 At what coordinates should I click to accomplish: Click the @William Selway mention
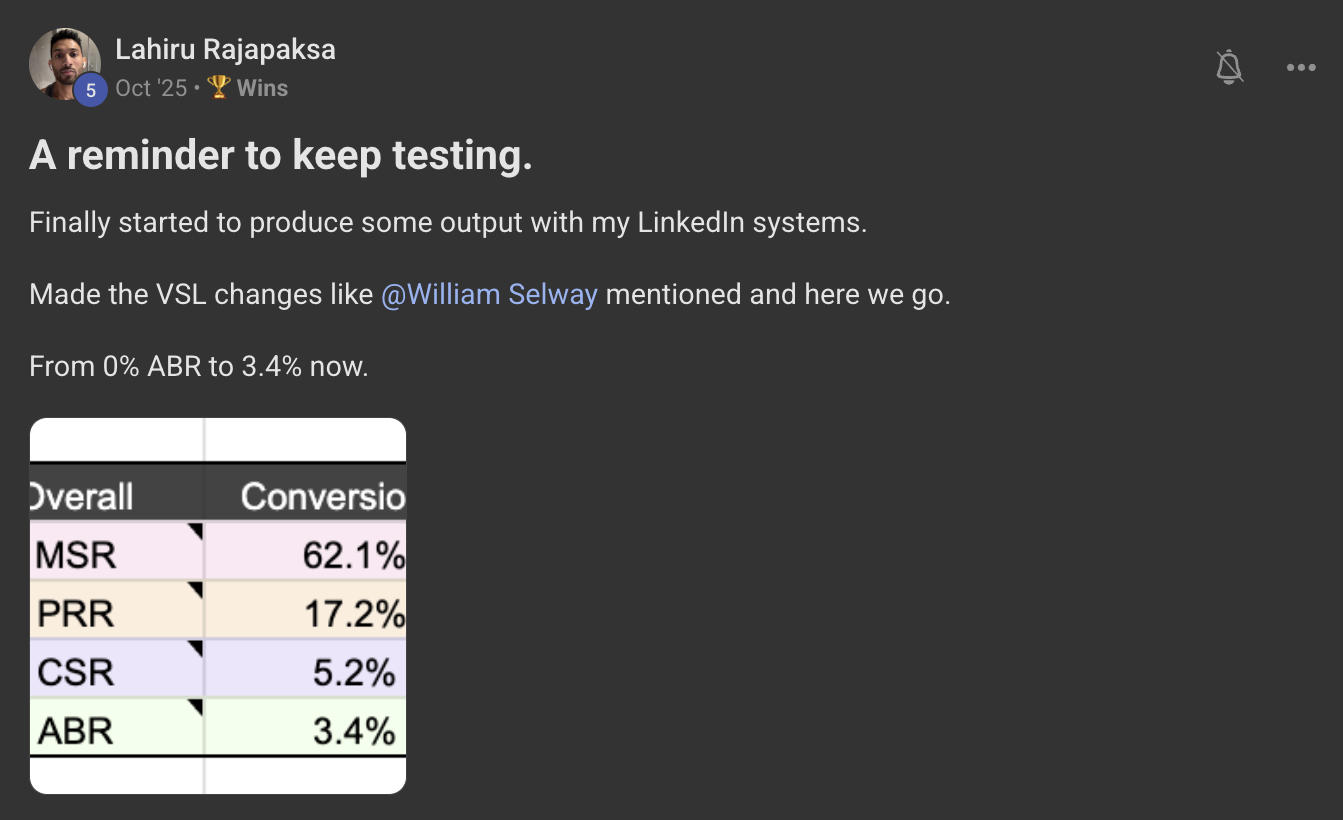tap(489, 295)
